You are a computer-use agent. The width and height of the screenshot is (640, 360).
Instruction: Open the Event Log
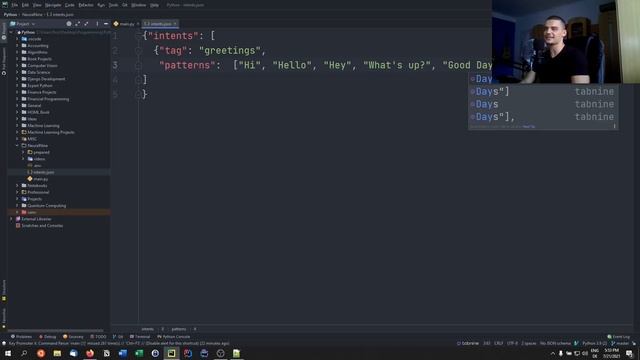[x=619, y=337]
